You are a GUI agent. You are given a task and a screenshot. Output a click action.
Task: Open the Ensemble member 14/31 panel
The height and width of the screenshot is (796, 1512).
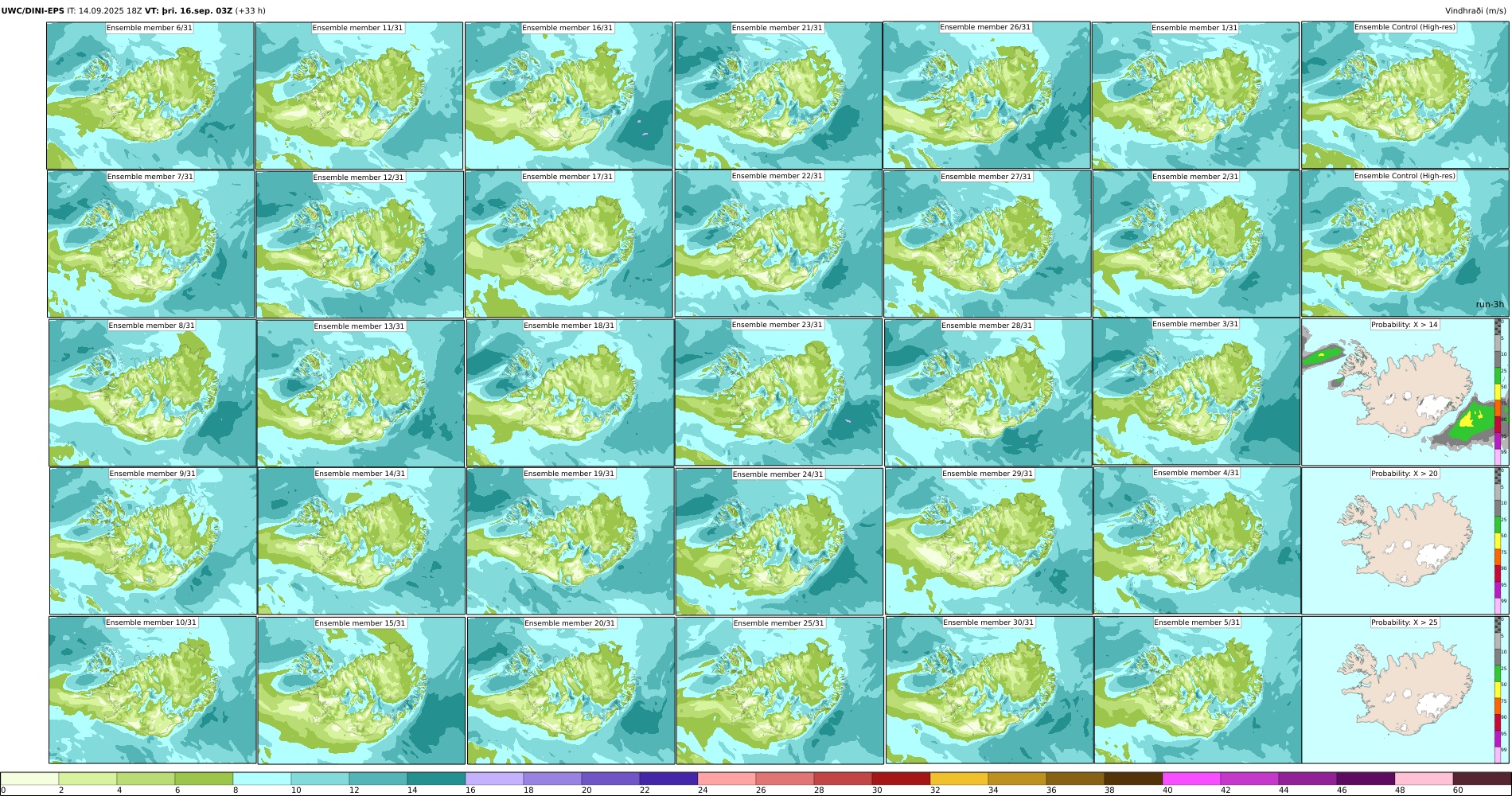[361, 541]
